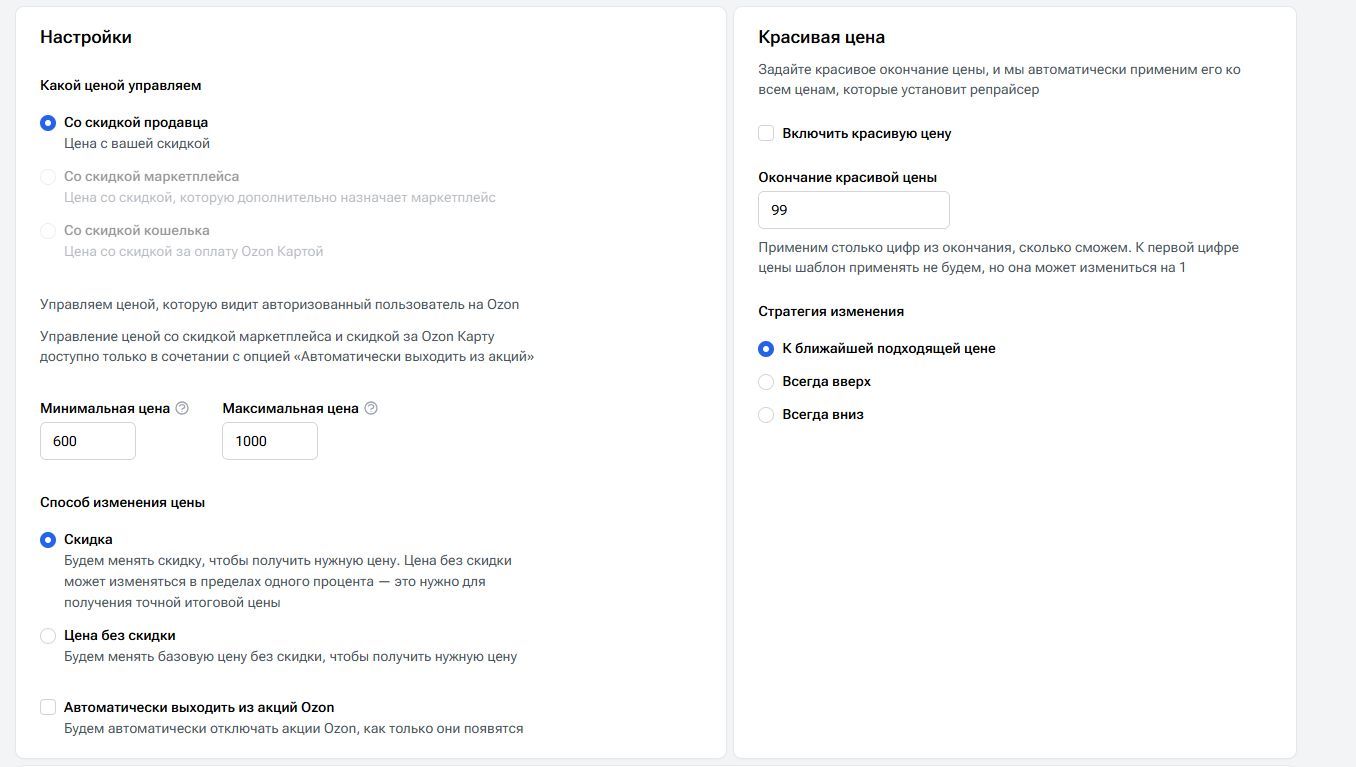Enable Автоматически выходить из акций Ozon checkbox
Screen dimensions: 1356x767
[48, 708]
